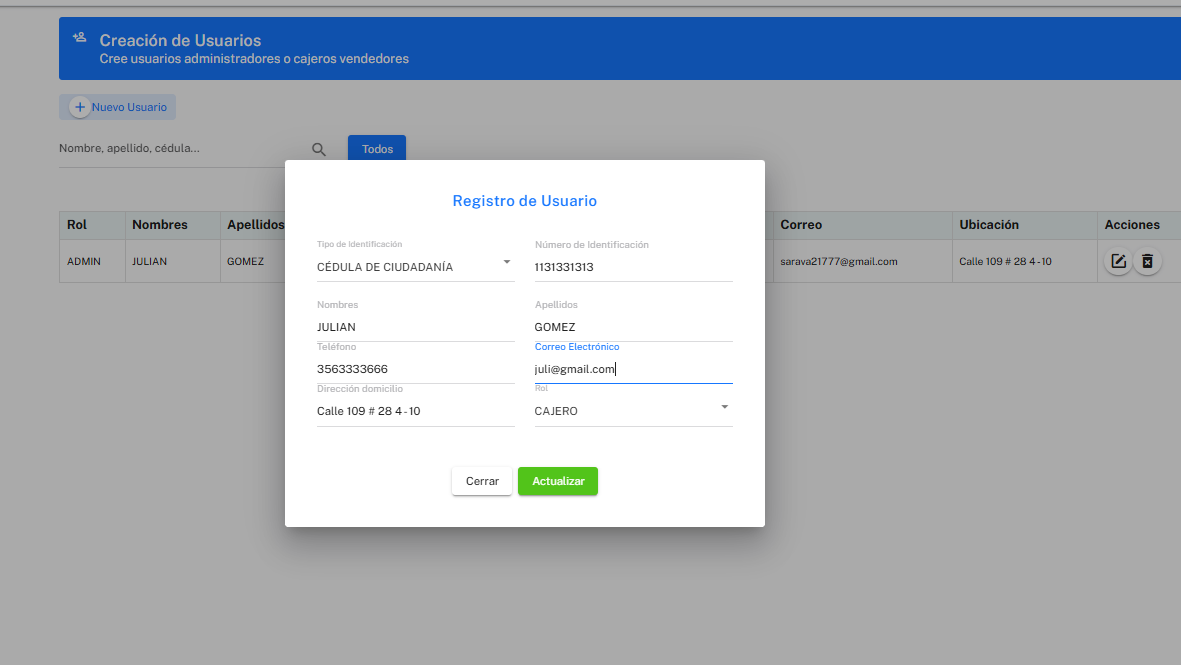
Task: Click the green Actualizar button
Action: [558, 481]
